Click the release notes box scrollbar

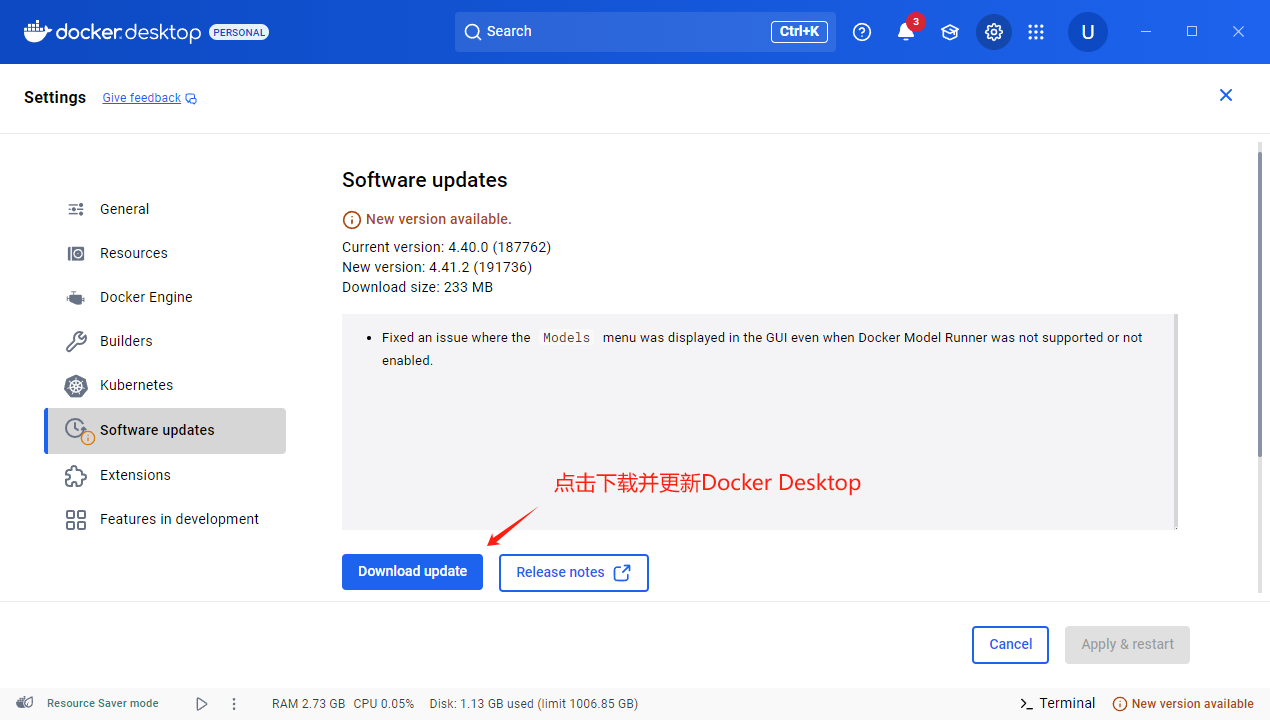pyautogui.click(x=1176, y=421)
